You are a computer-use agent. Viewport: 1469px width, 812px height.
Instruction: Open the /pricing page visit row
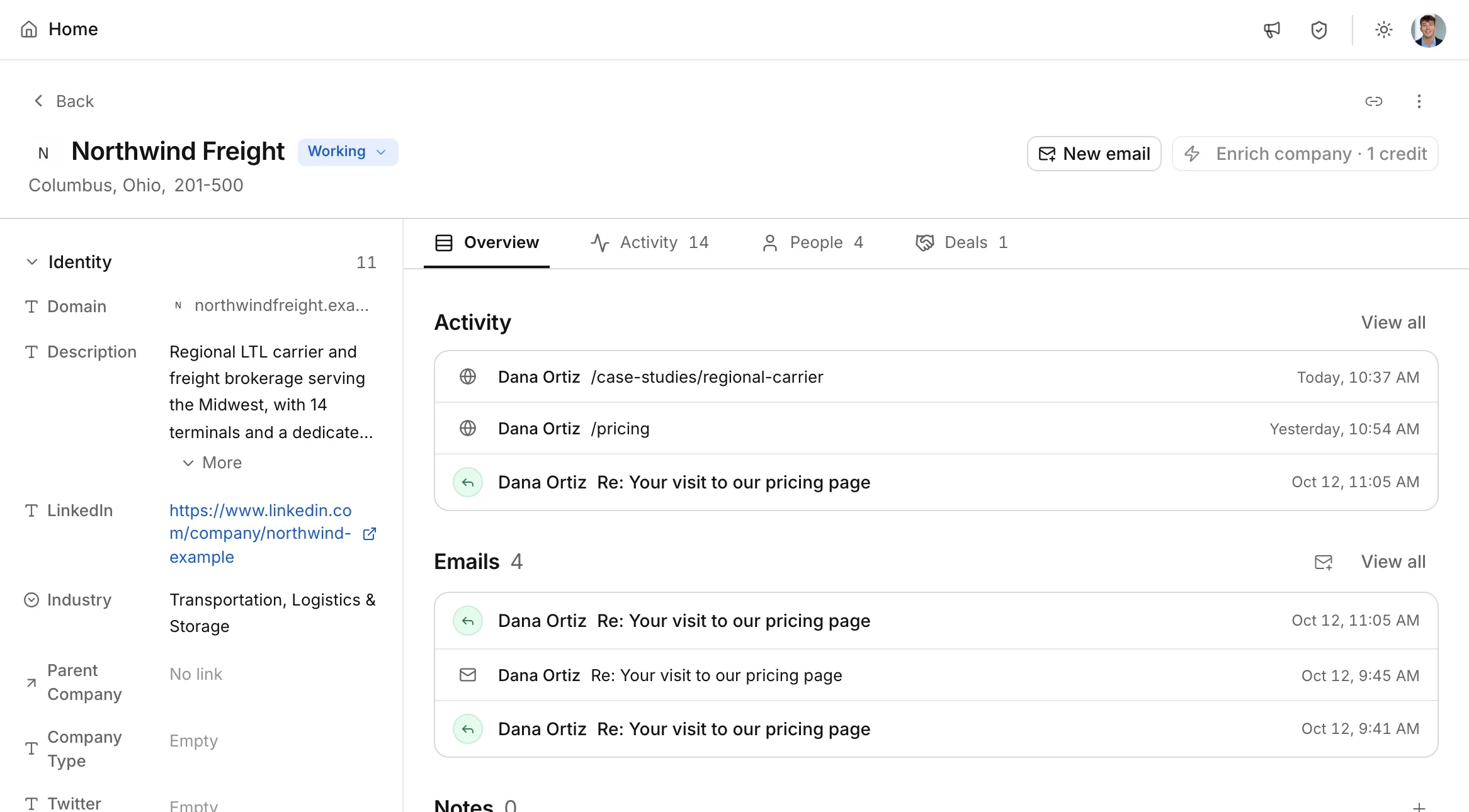click(936, 429)
